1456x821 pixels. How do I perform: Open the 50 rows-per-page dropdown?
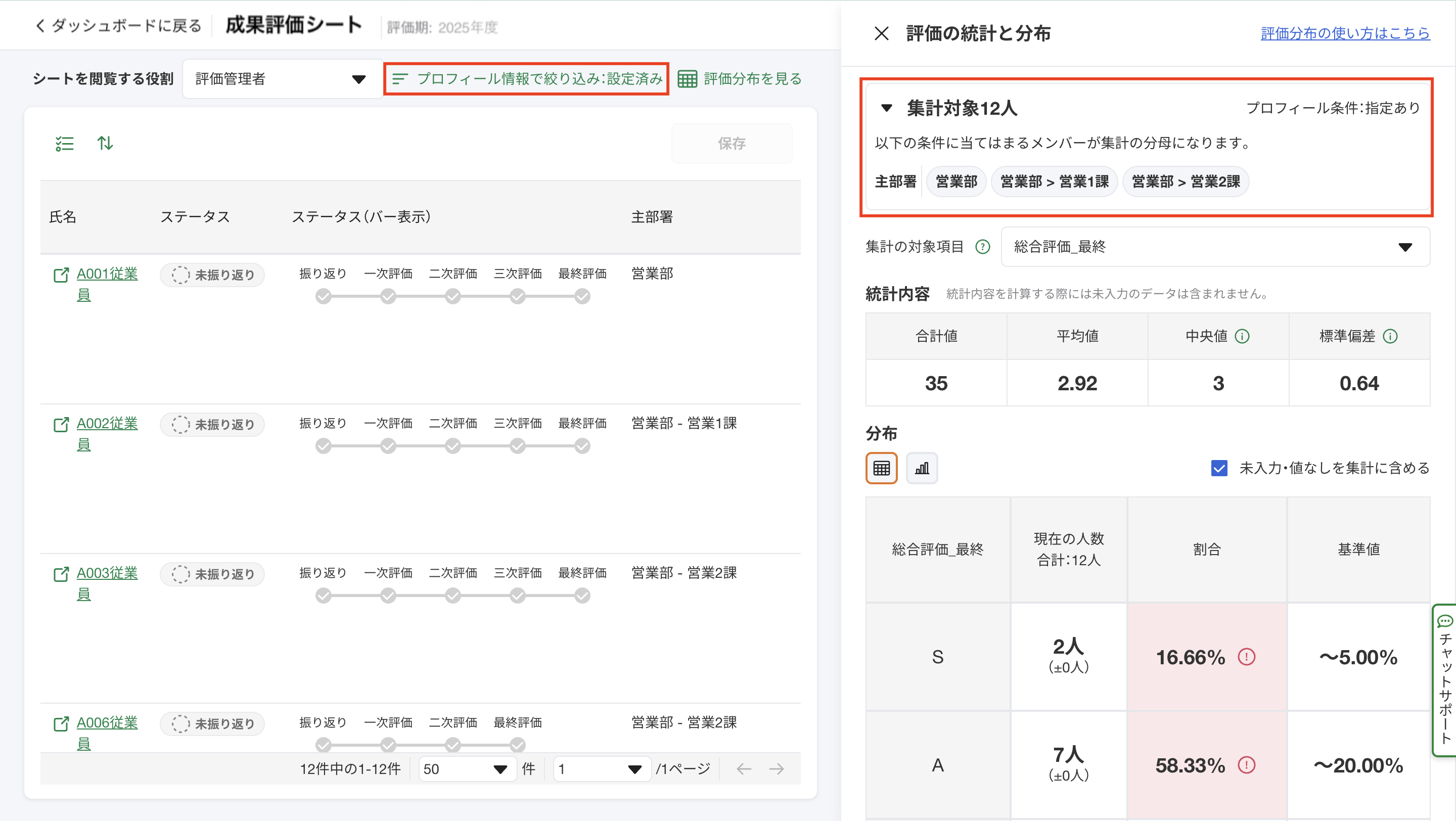466,768
